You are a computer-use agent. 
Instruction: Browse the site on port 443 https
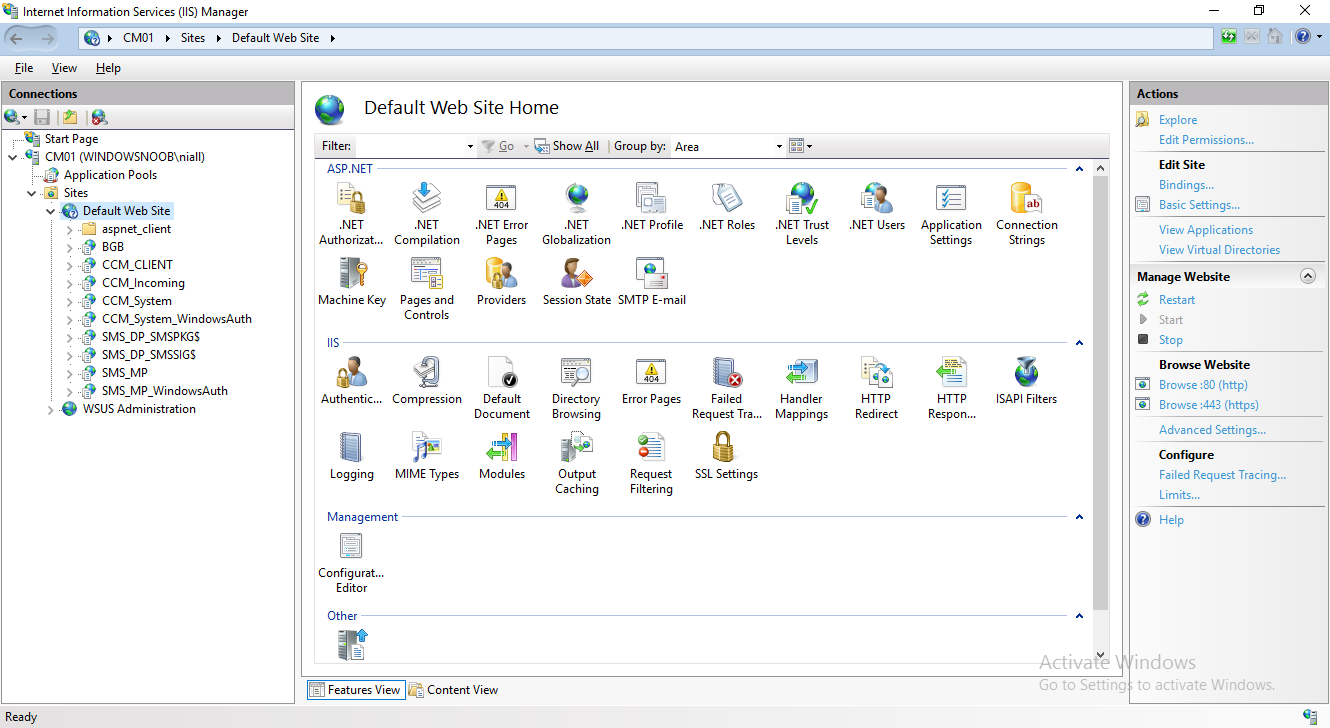(x=1209, y=405)
